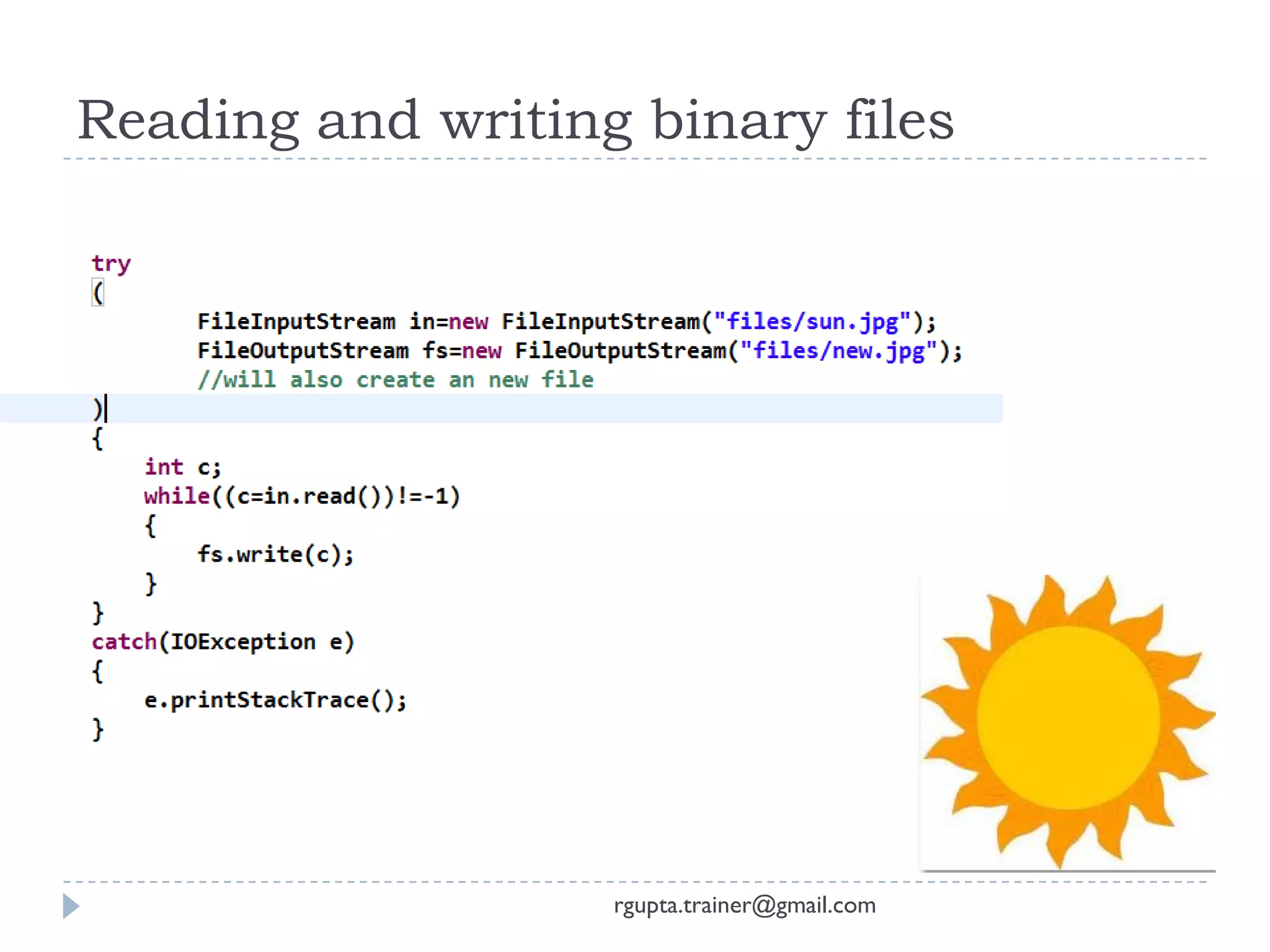Viewport: 1270px width, 952px height.
Task: Click the int c; declaration
Action: tap(183, 467)
